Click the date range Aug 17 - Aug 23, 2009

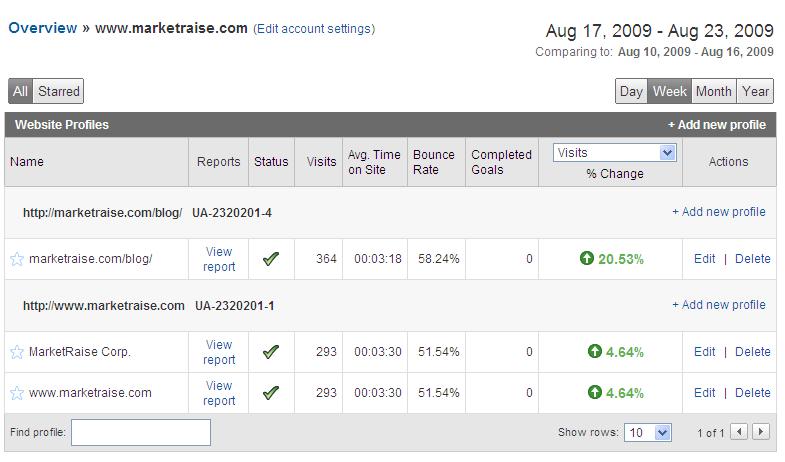[x=659, y=31]
